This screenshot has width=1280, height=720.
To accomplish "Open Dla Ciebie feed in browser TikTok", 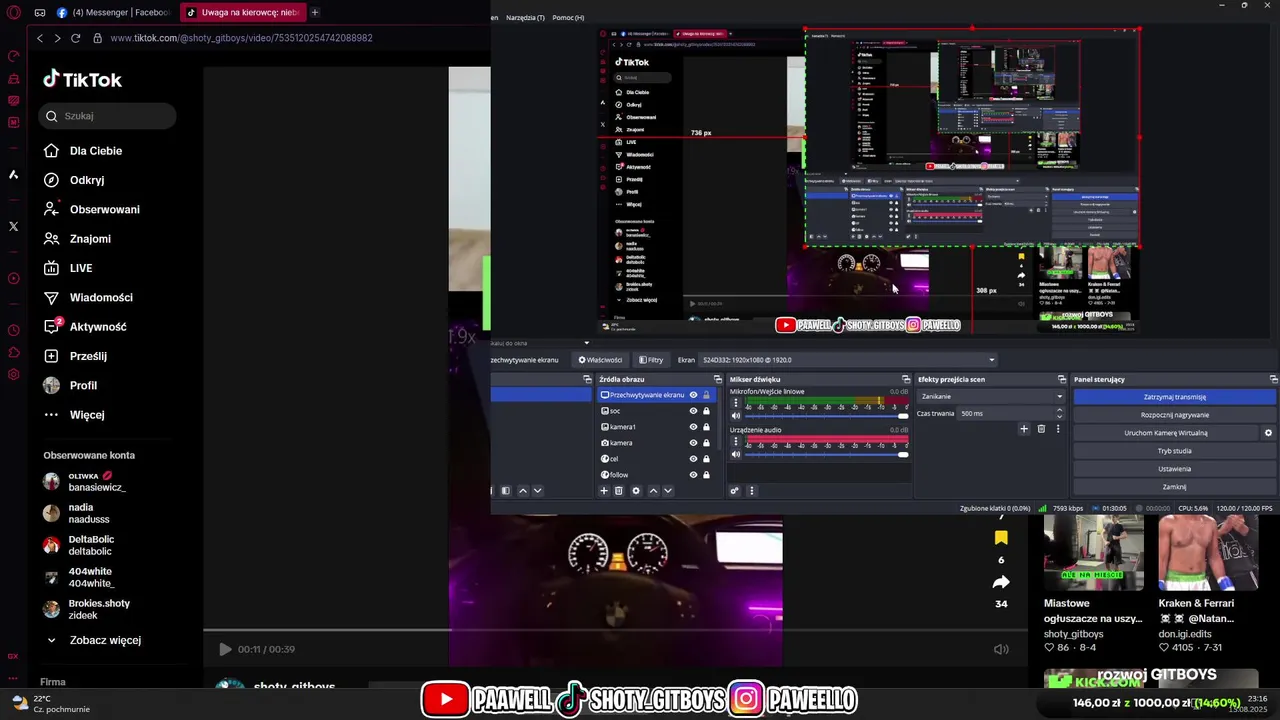I will [83, 151].
